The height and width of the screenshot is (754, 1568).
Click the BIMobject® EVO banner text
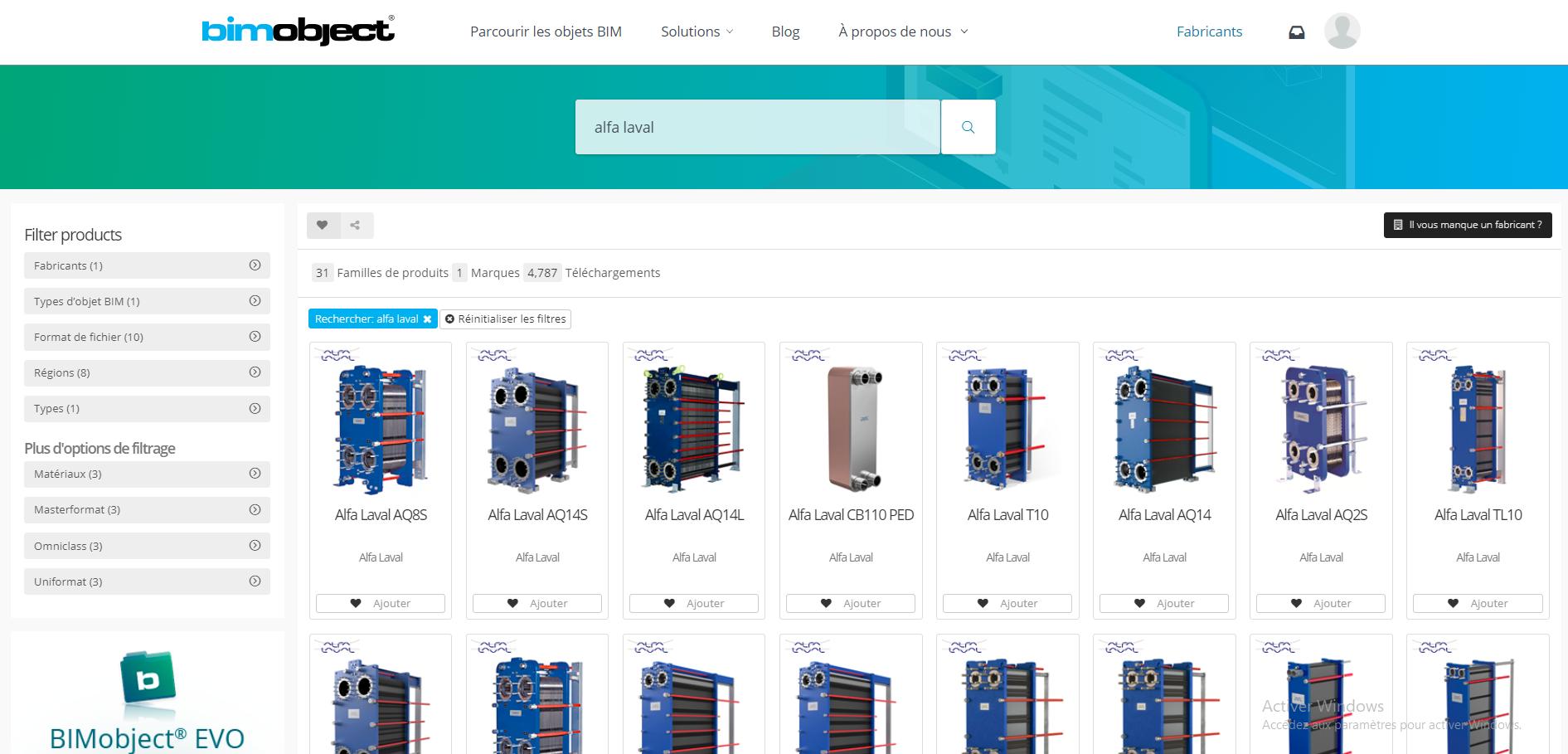(x=147, y=738)
